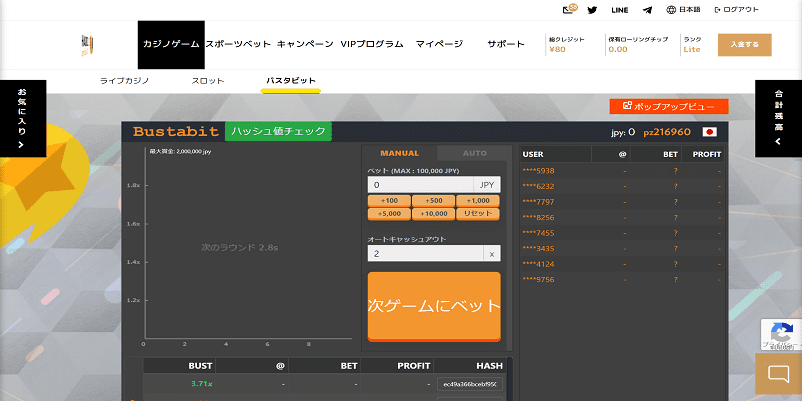Open the VIPプログラム menu

[372, 44]
